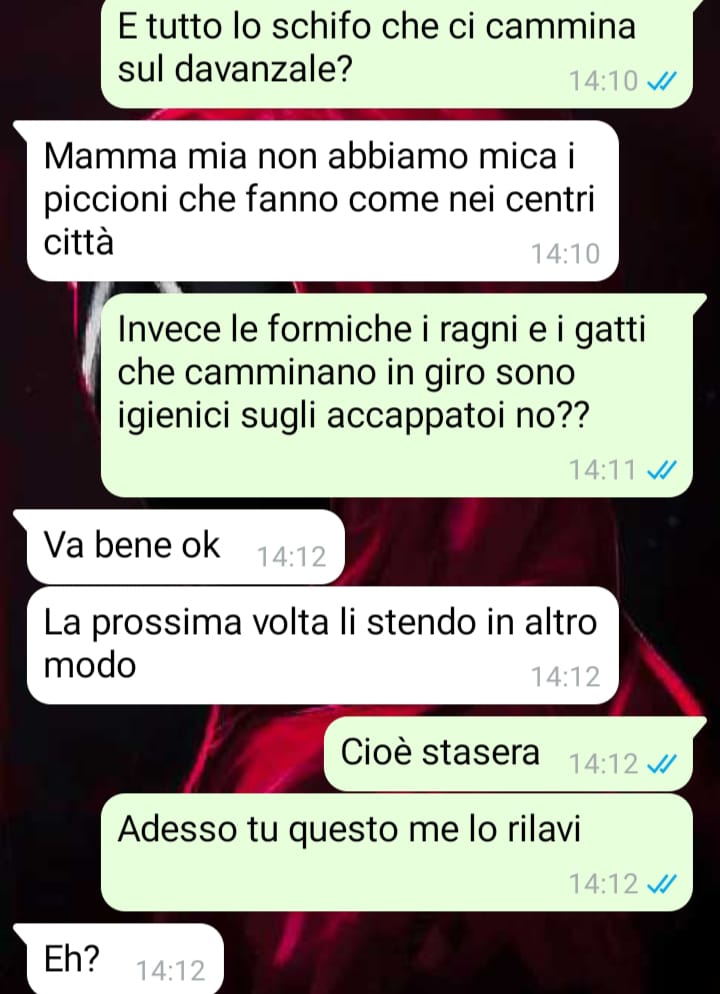This screenshot has width=720, height=994.
Task: Tap the 14:12 time beside 'Va bene ok'
Action: tap(292, 557)
